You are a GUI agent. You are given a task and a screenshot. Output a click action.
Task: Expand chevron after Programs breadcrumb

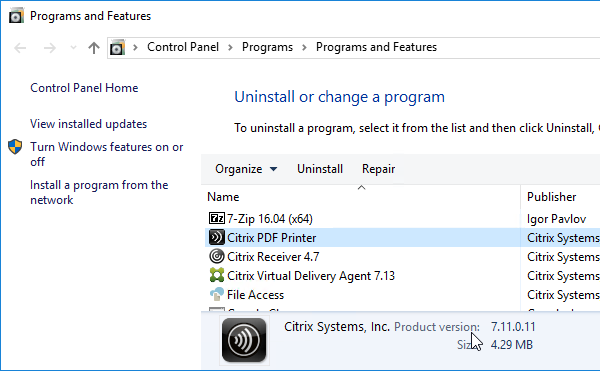click(x=304, y=47)
